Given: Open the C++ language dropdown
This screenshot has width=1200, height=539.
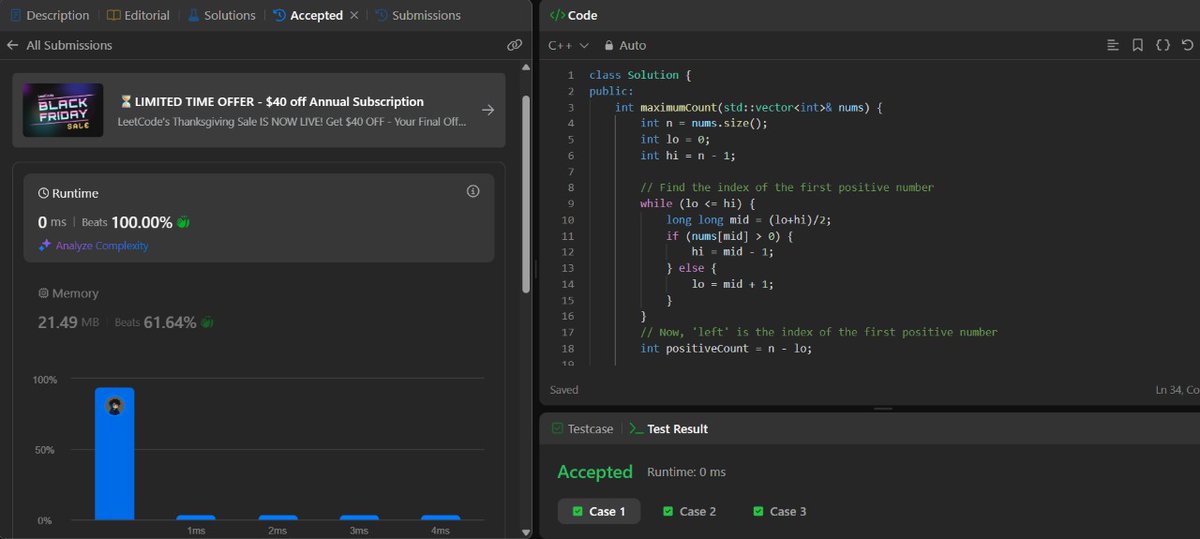Looking at the screenshot, I should point(569,45).
